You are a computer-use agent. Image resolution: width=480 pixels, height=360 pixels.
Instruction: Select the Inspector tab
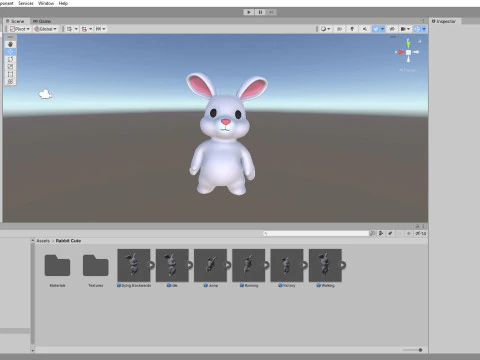tap(444, 21)
